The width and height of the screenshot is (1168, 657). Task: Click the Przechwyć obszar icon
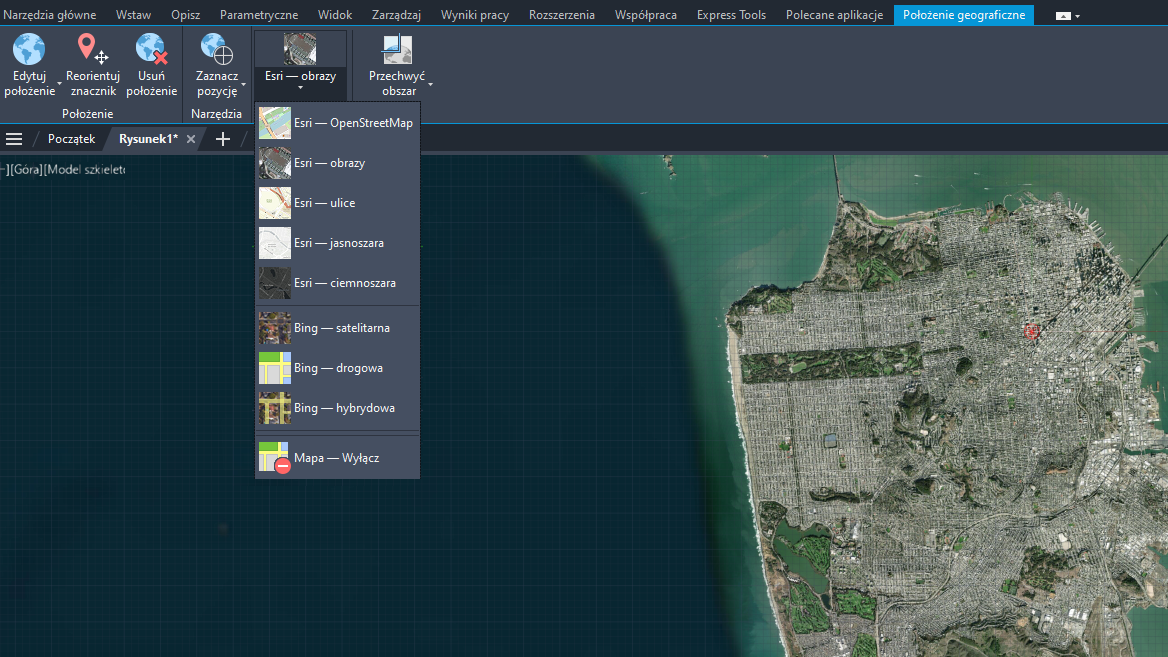[x=397, y=50]
